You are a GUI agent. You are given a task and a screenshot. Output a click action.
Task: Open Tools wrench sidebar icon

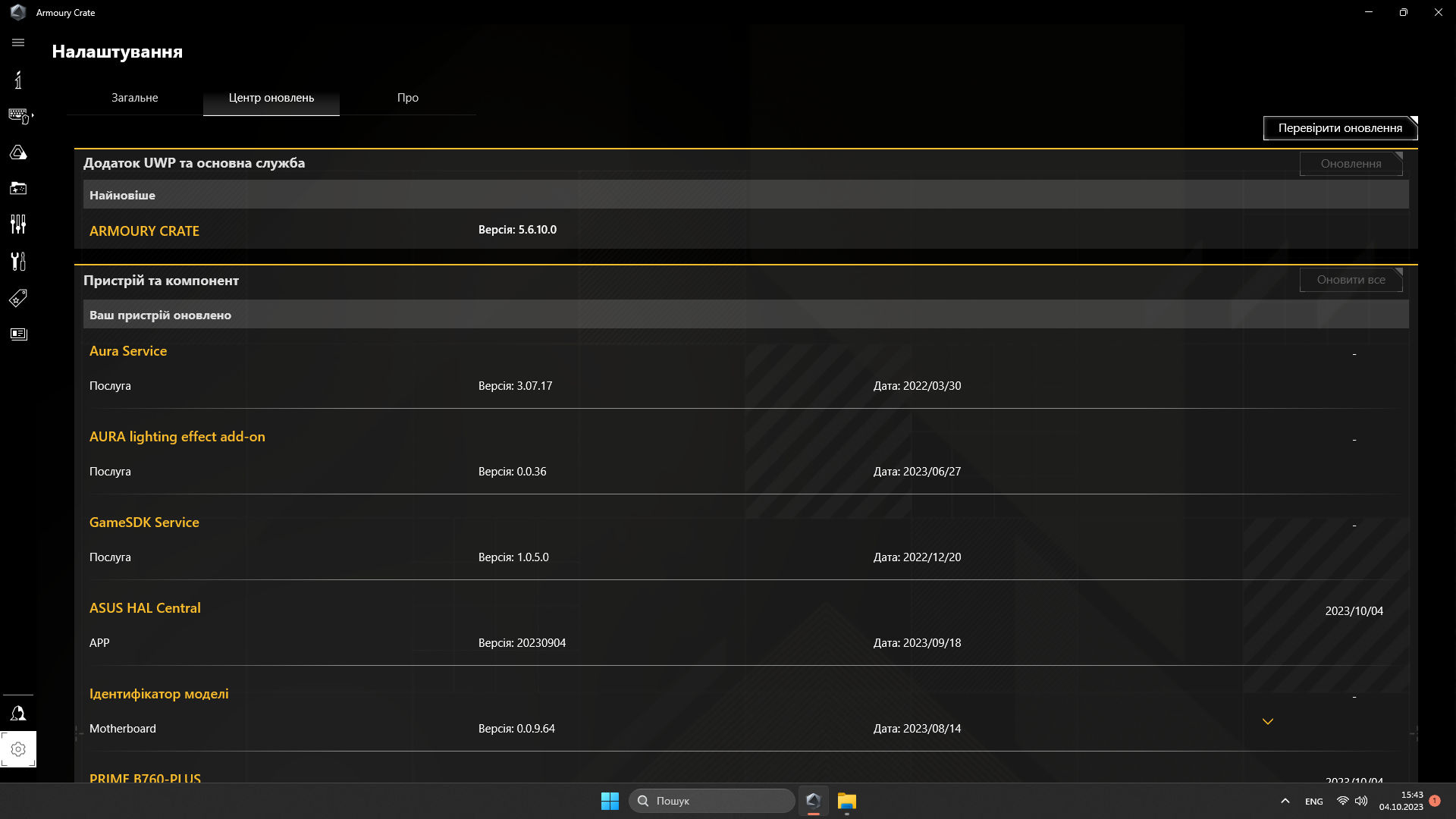tap(18, 261)
